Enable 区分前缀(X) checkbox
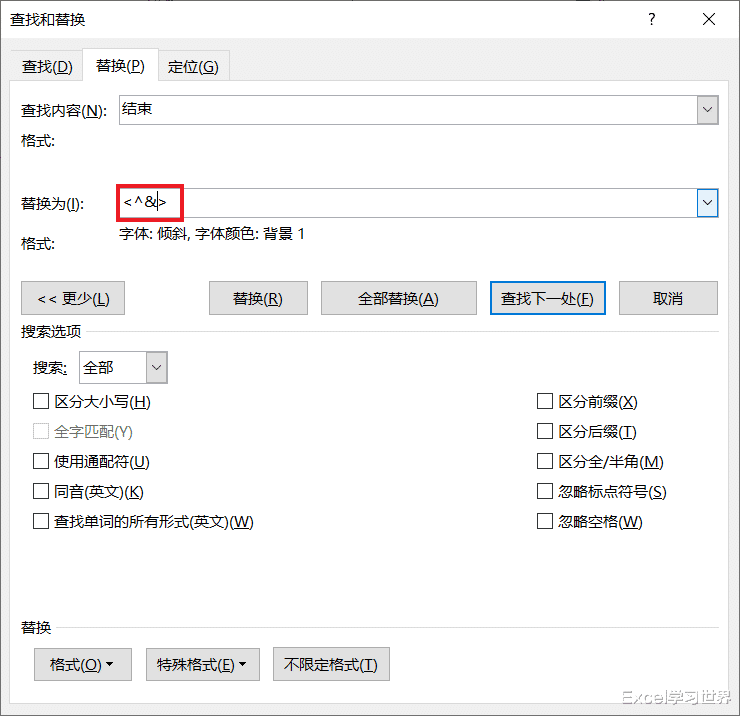 pos(545,402)
